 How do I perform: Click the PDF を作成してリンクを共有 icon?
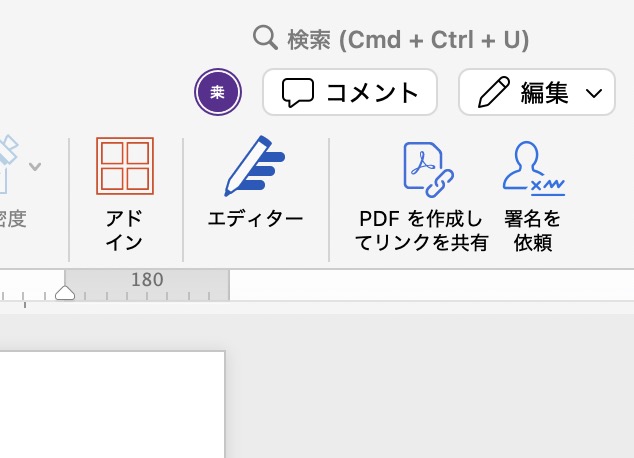coord(427,167)
